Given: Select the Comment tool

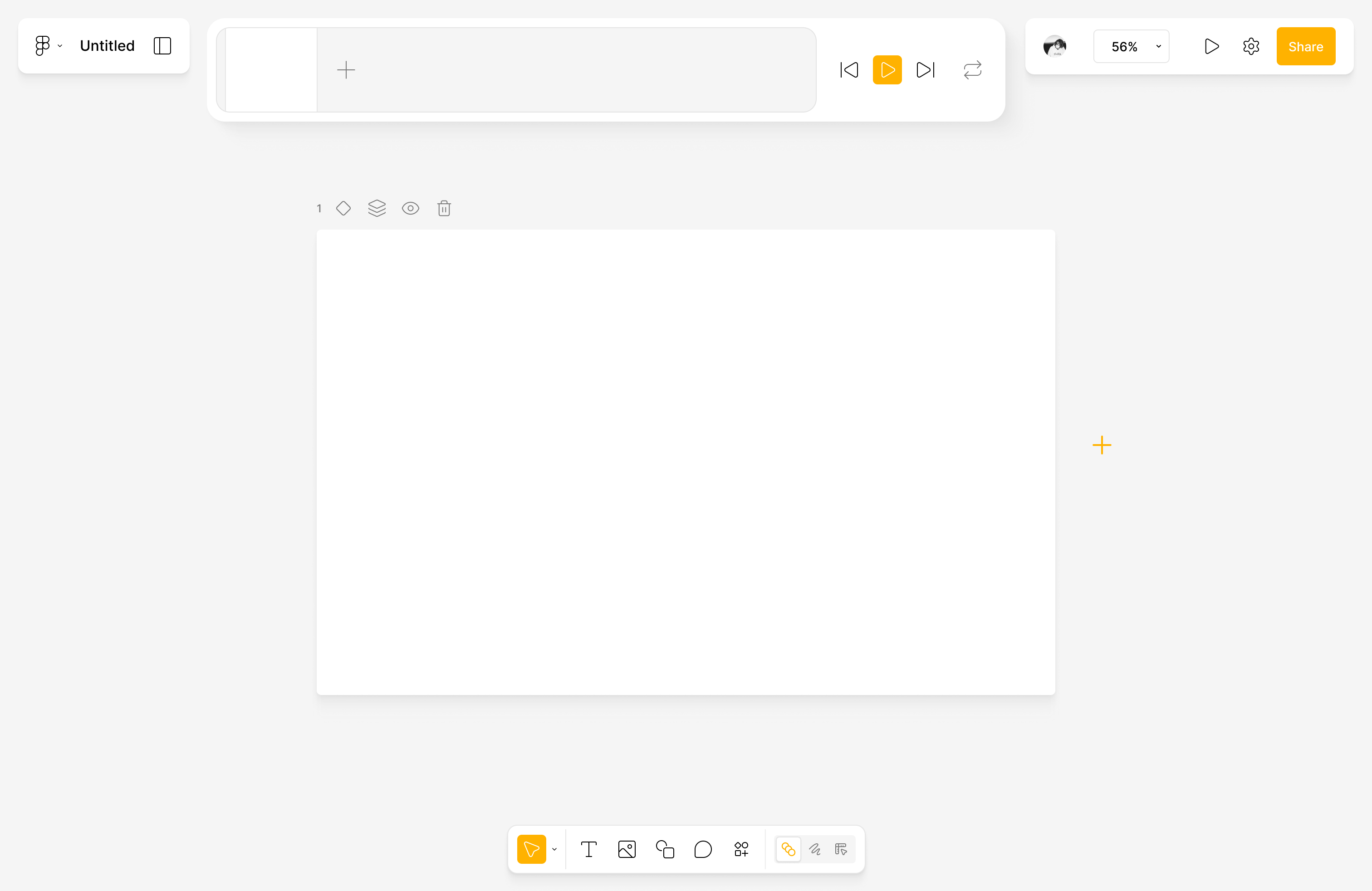Looking at the screenshot, I should pyautogui.click(x=703, y=850).
